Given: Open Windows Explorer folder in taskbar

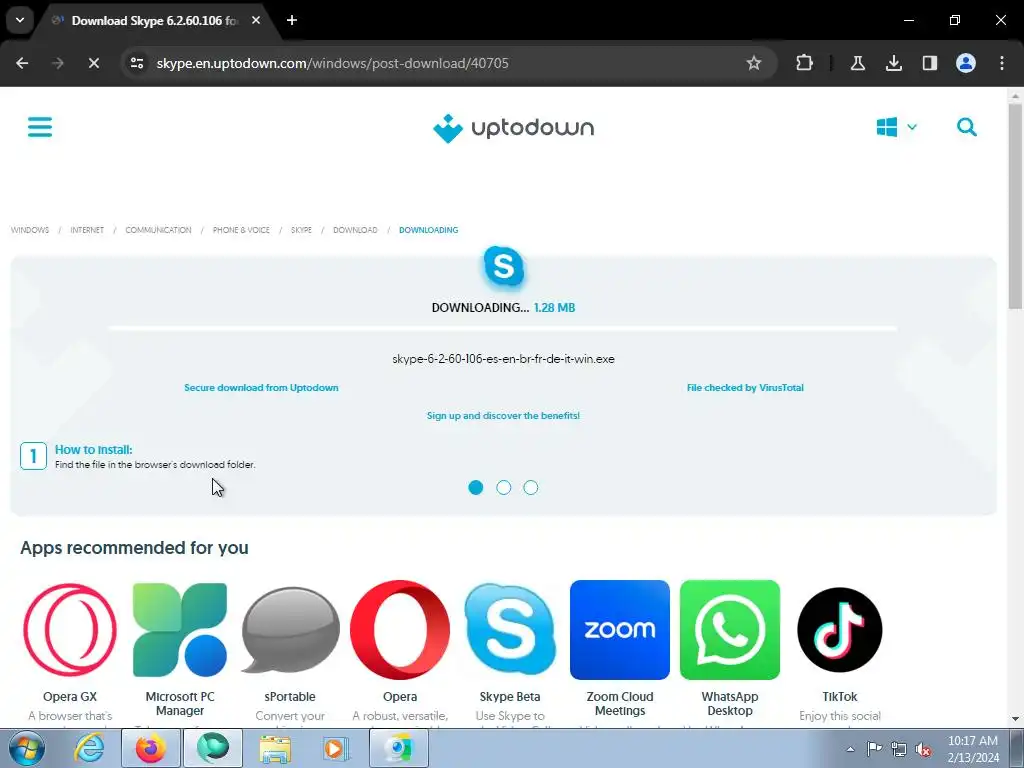Looking at the screenshot, I should point(275,748).
